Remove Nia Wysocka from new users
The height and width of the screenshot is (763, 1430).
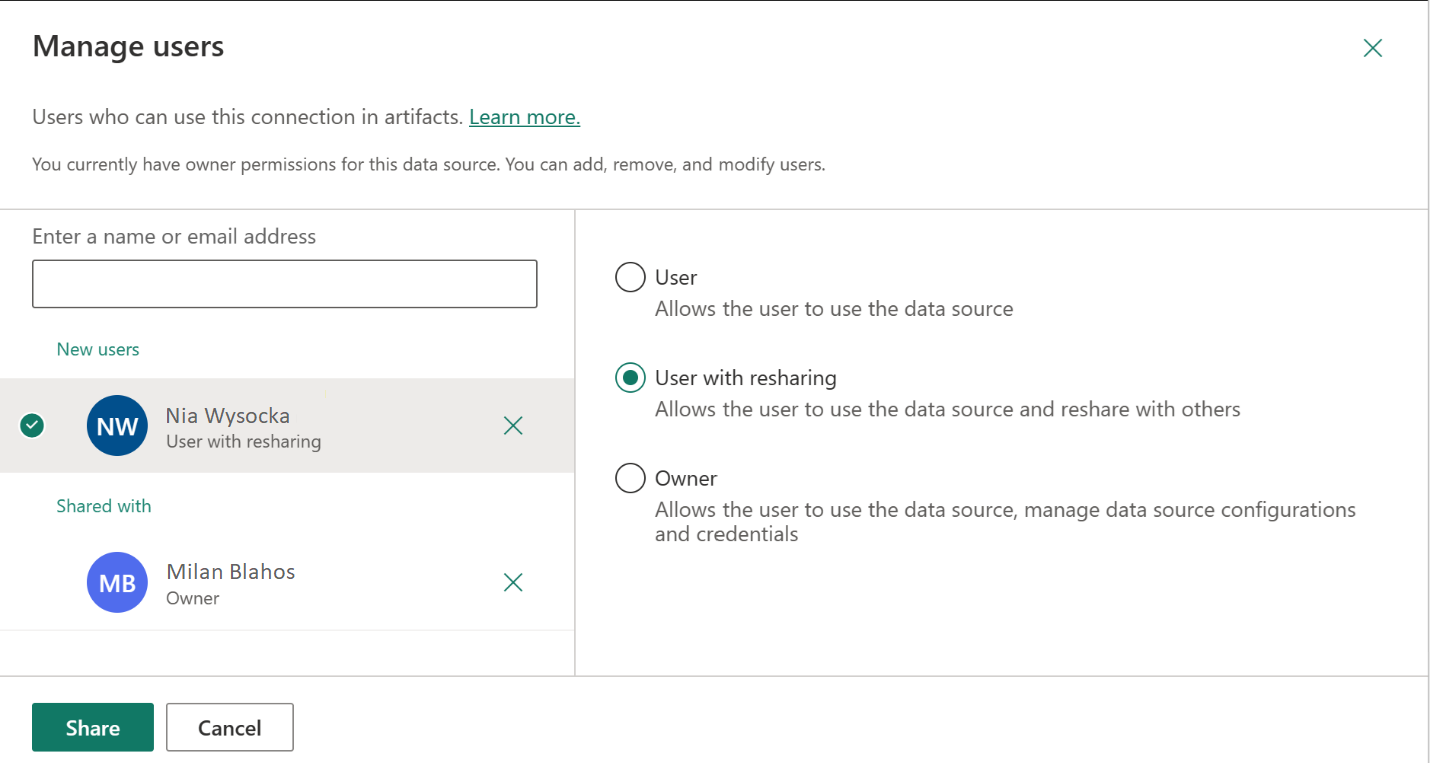pyautogui.click(x=513, y=426)
